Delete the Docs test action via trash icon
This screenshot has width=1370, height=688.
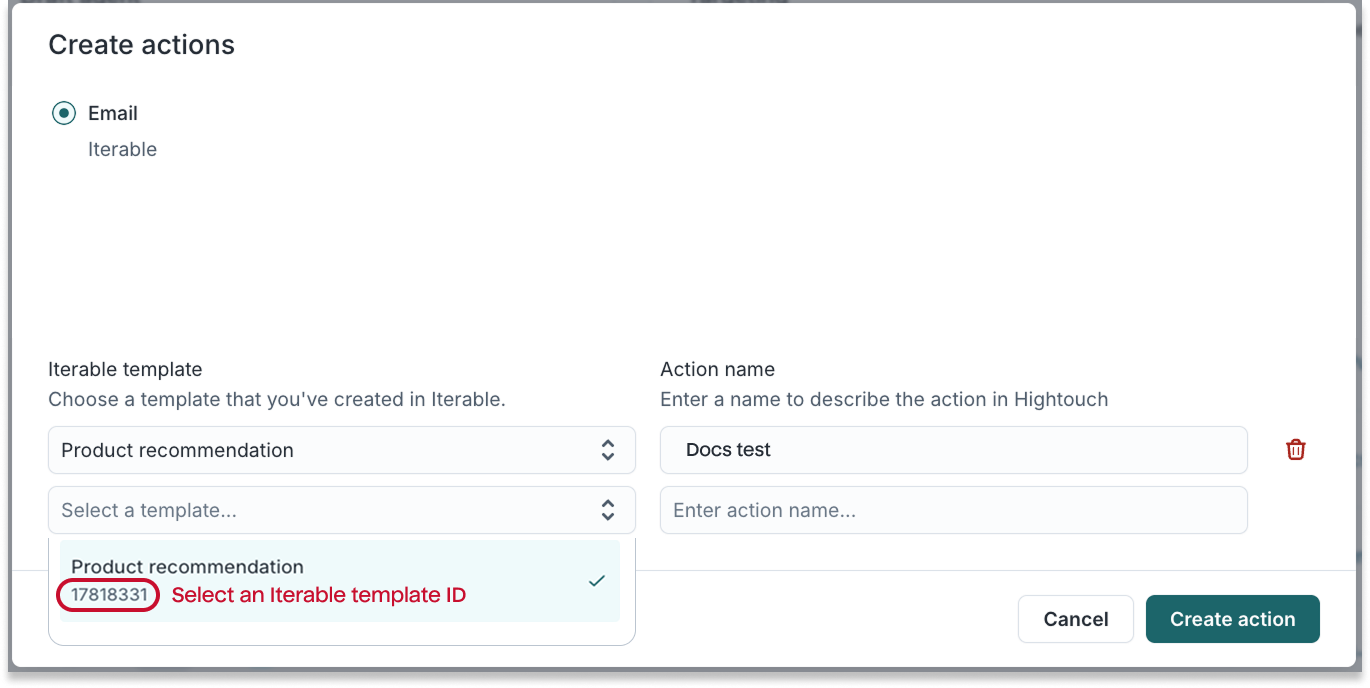pos(1295,449)
